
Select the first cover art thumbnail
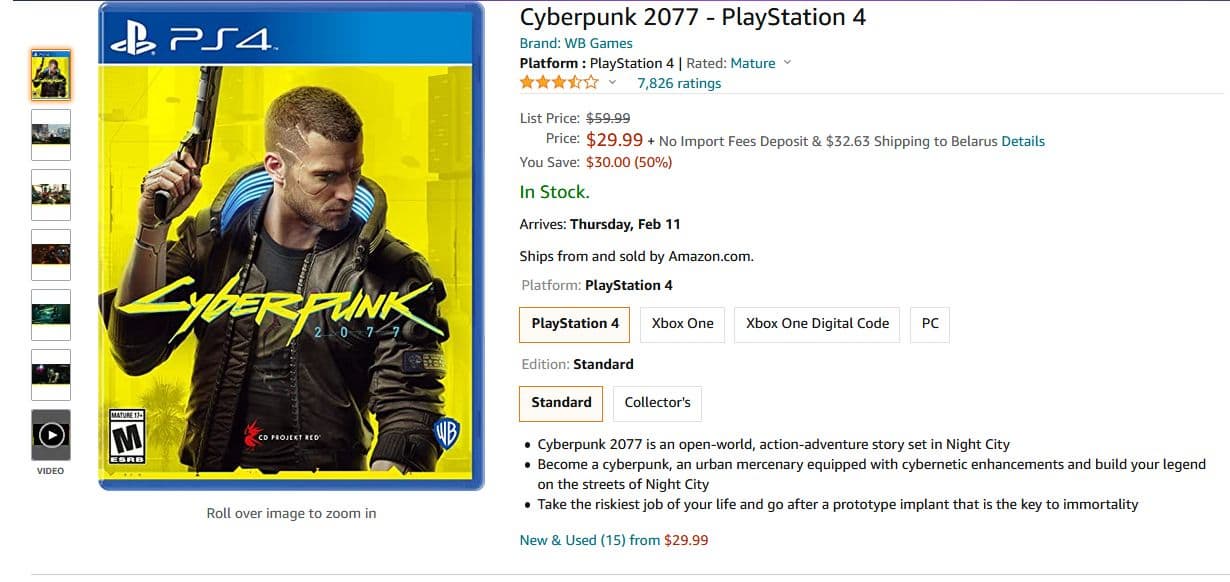[51, 74]
